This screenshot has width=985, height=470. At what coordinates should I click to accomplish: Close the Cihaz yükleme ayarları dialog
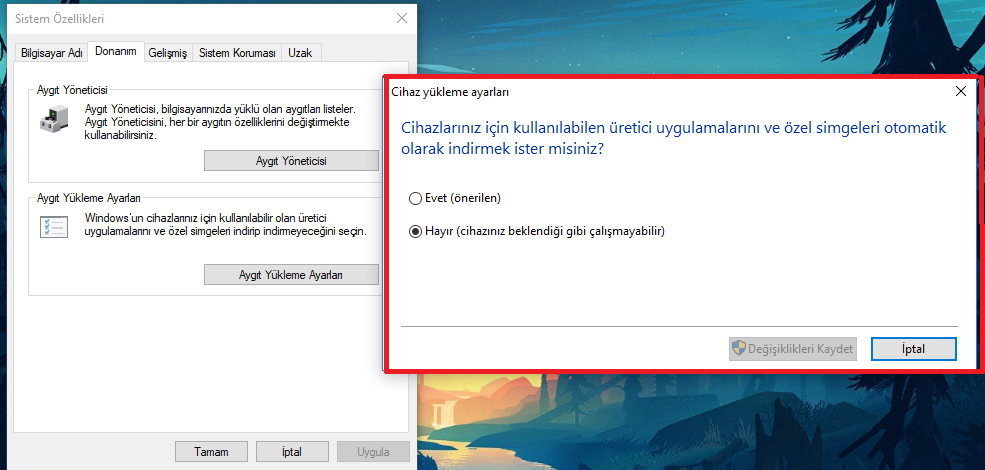[x=961, y=91]
